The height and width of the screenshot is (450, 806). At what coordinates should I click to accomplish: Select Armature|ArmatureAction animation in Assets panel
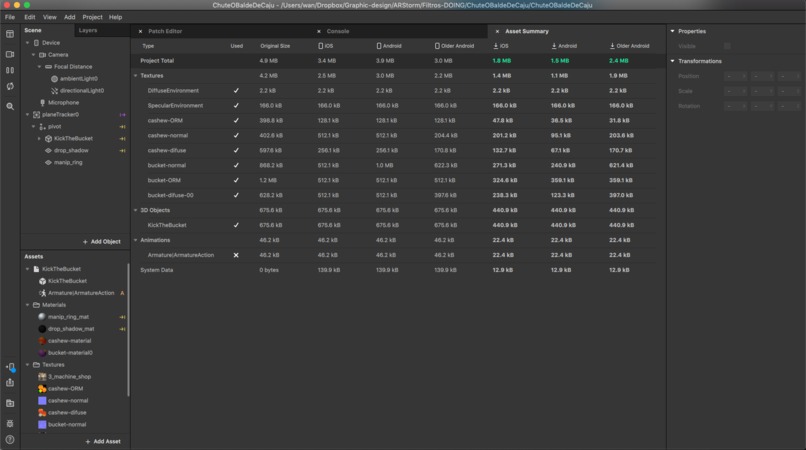[81, 293]
